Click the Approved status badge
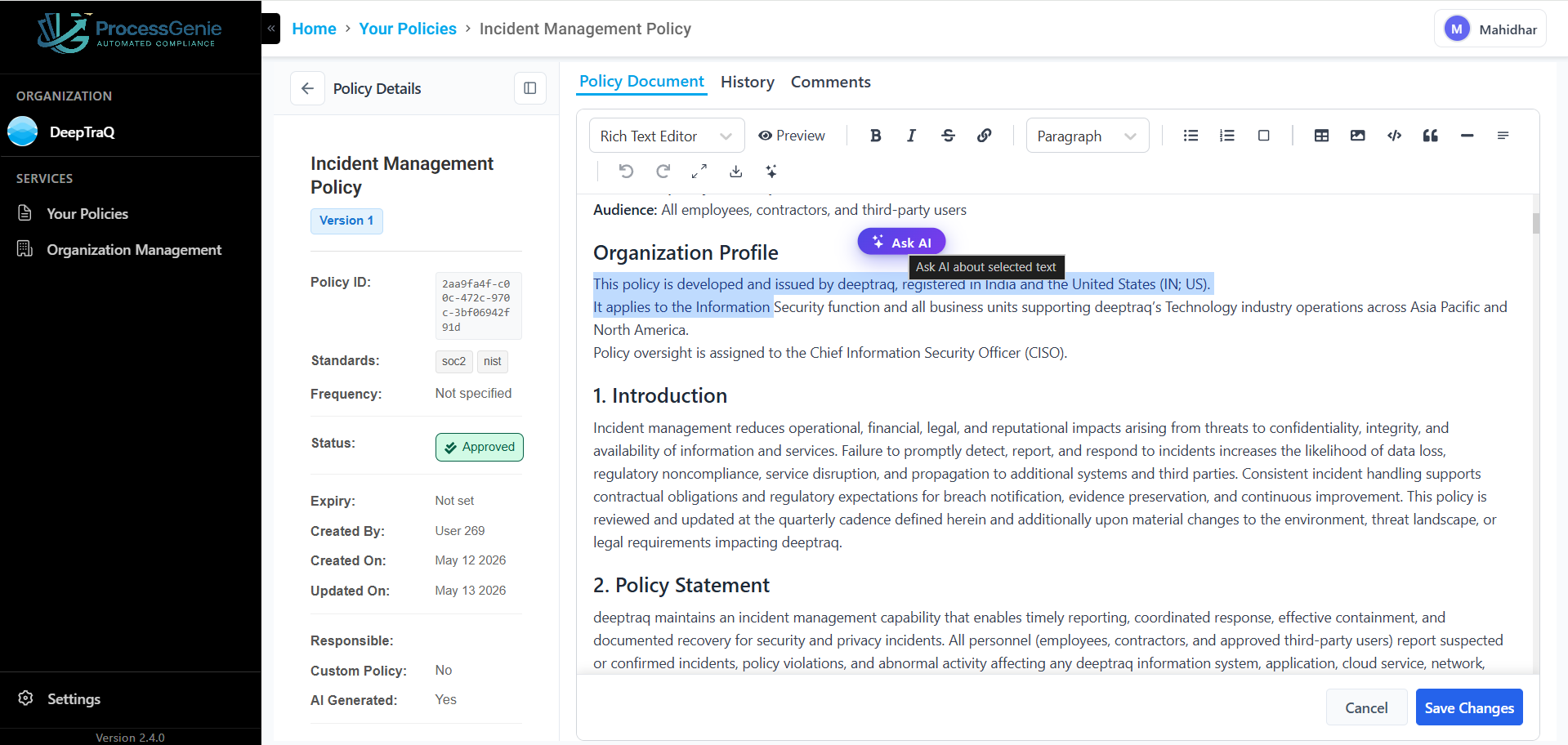Image resolution: width=1568 pixels, height=745 pixels. [480, 447]
